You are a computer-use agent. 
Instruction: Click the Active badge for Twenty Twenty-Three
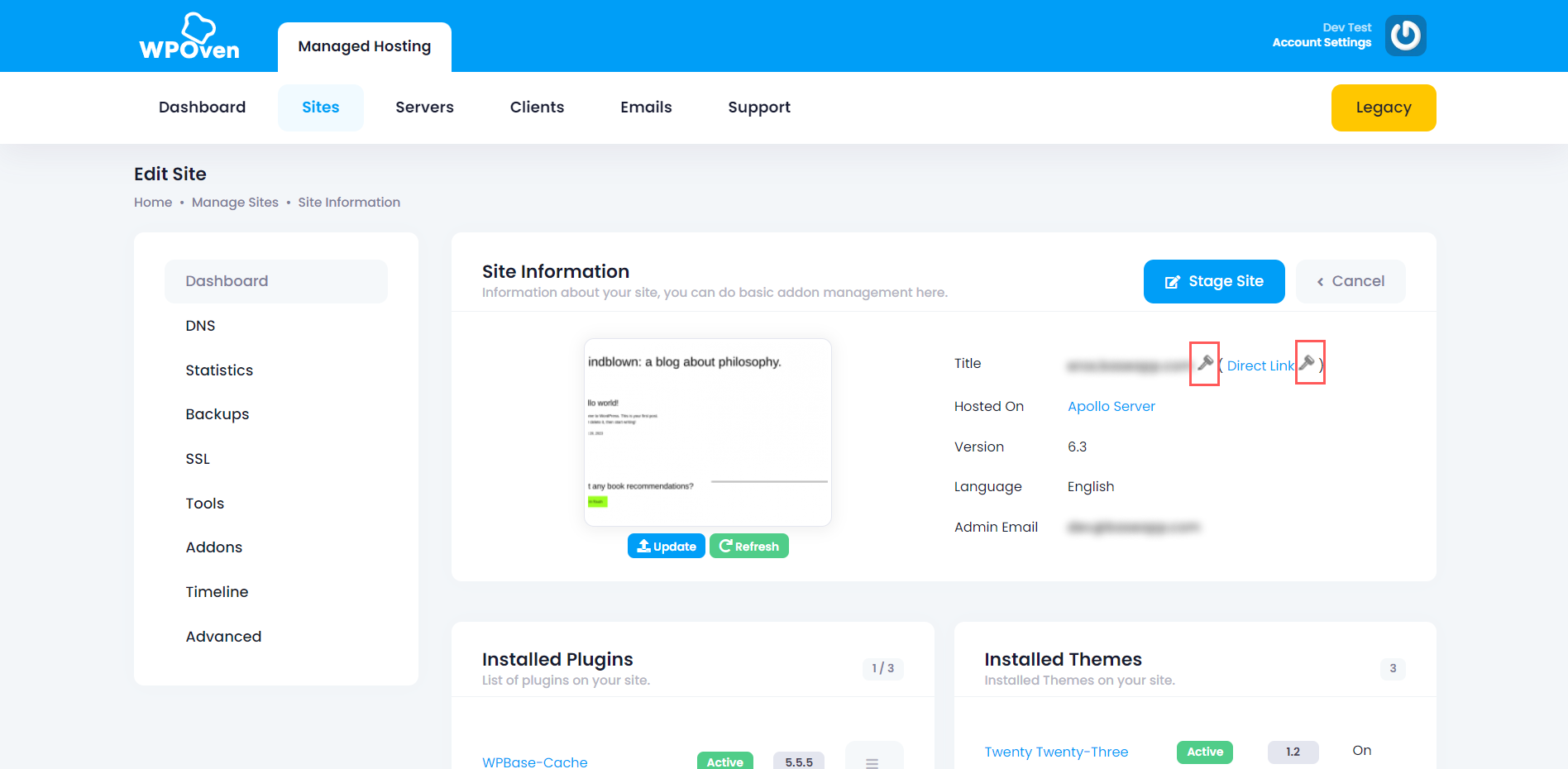coord(1205,752)
